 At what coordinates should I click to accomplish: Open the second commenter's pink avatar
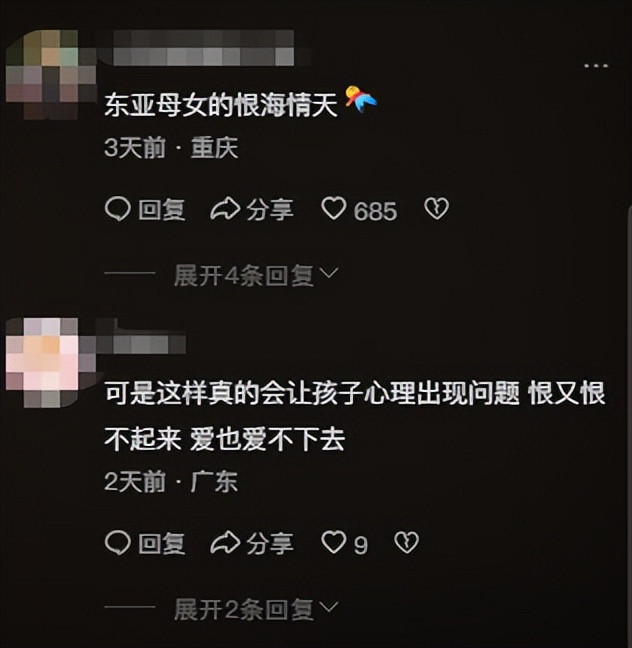pos(51,363)
